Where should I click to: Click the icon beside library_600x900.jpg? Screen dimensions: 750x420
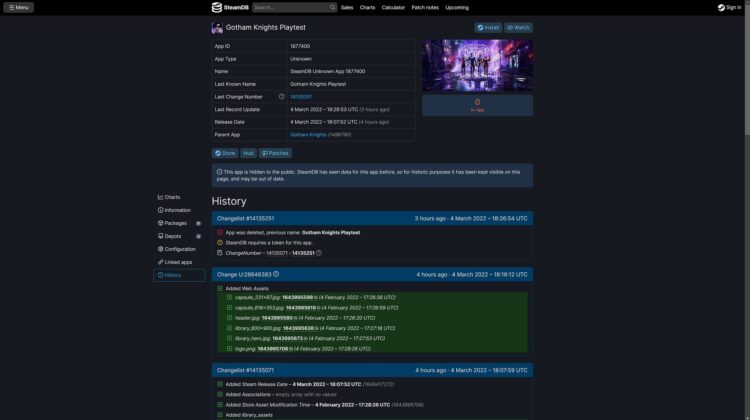point(229,328)
